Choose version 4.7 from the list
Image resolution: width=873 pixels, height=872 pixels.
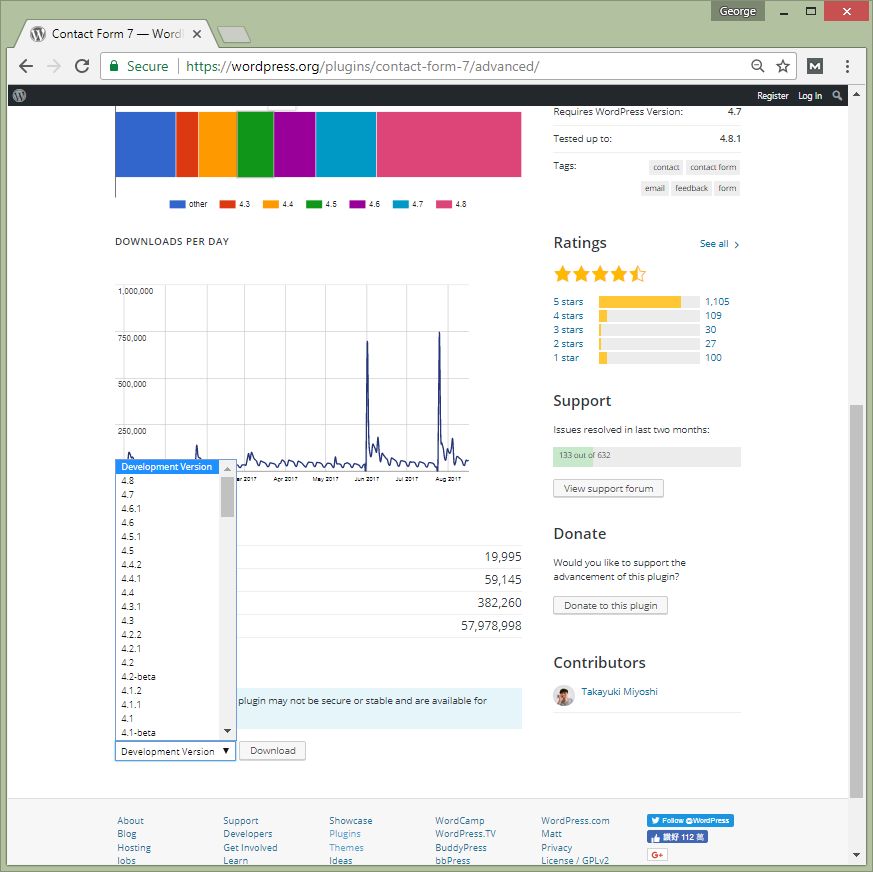coord(166,494)
